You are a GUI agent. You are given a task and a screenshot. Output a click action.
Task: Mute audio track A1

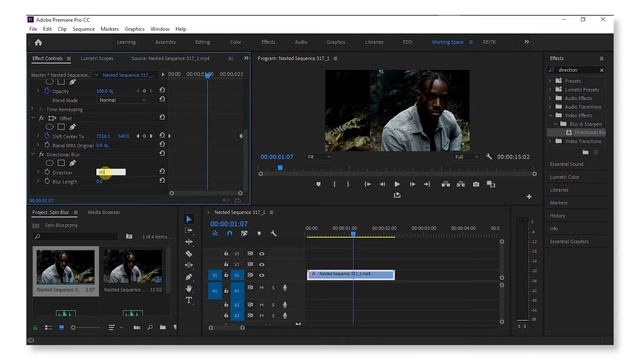pos(262,288)
